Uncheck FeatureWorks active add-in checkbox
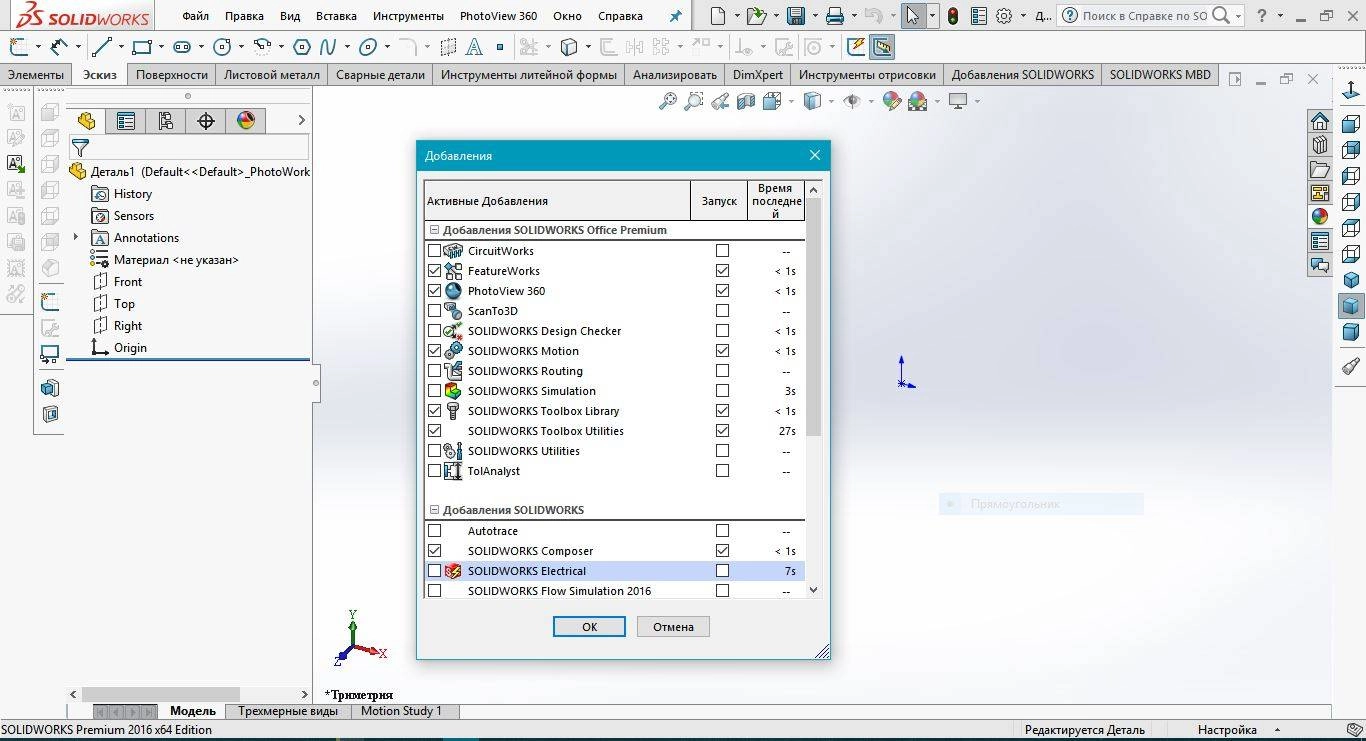 (x=434, y=271)
